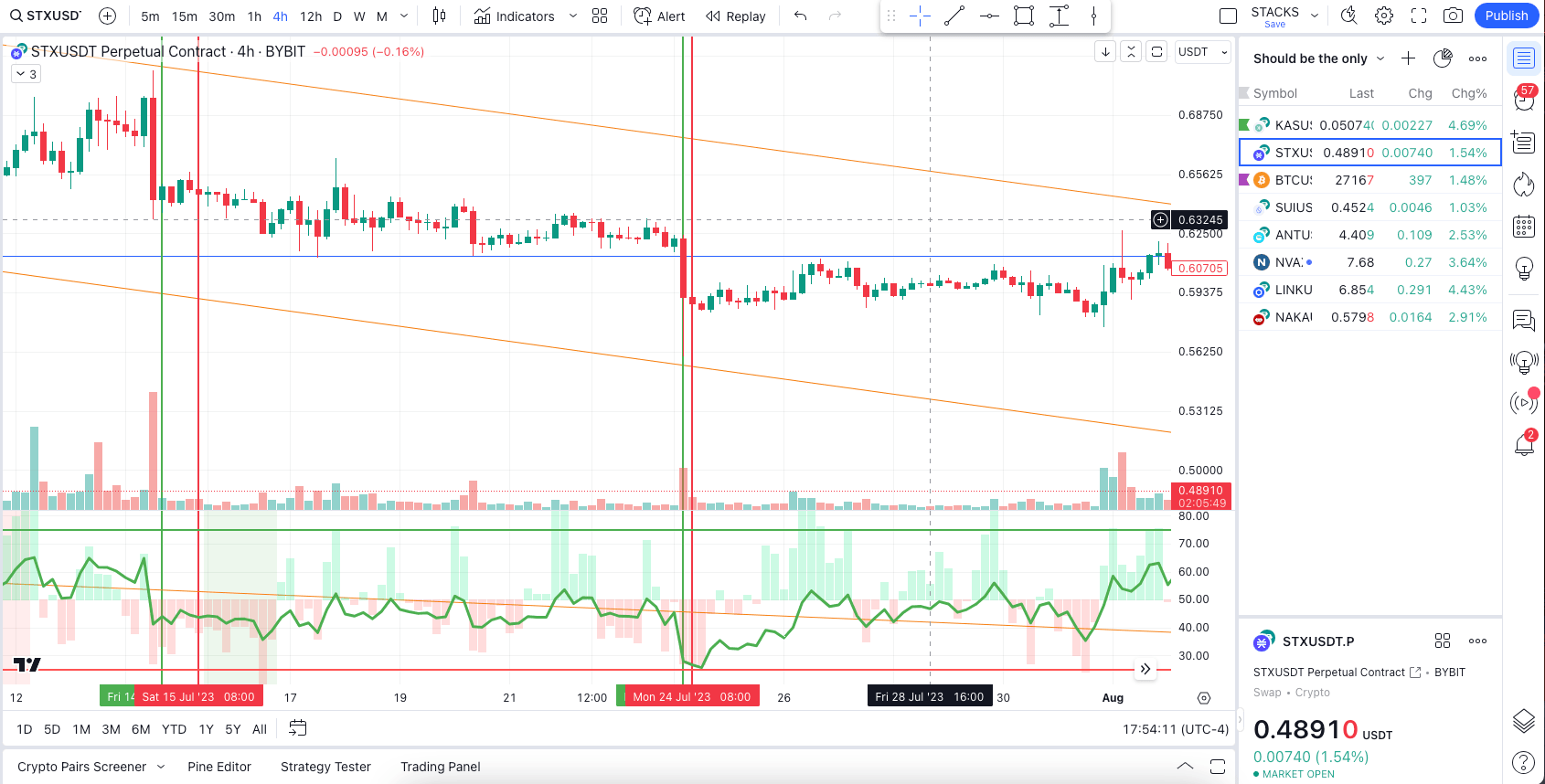Select crosshair cursor tool in floating toolbar
The height and width of the screenshot is (784, 1545).
pos(921,16)
